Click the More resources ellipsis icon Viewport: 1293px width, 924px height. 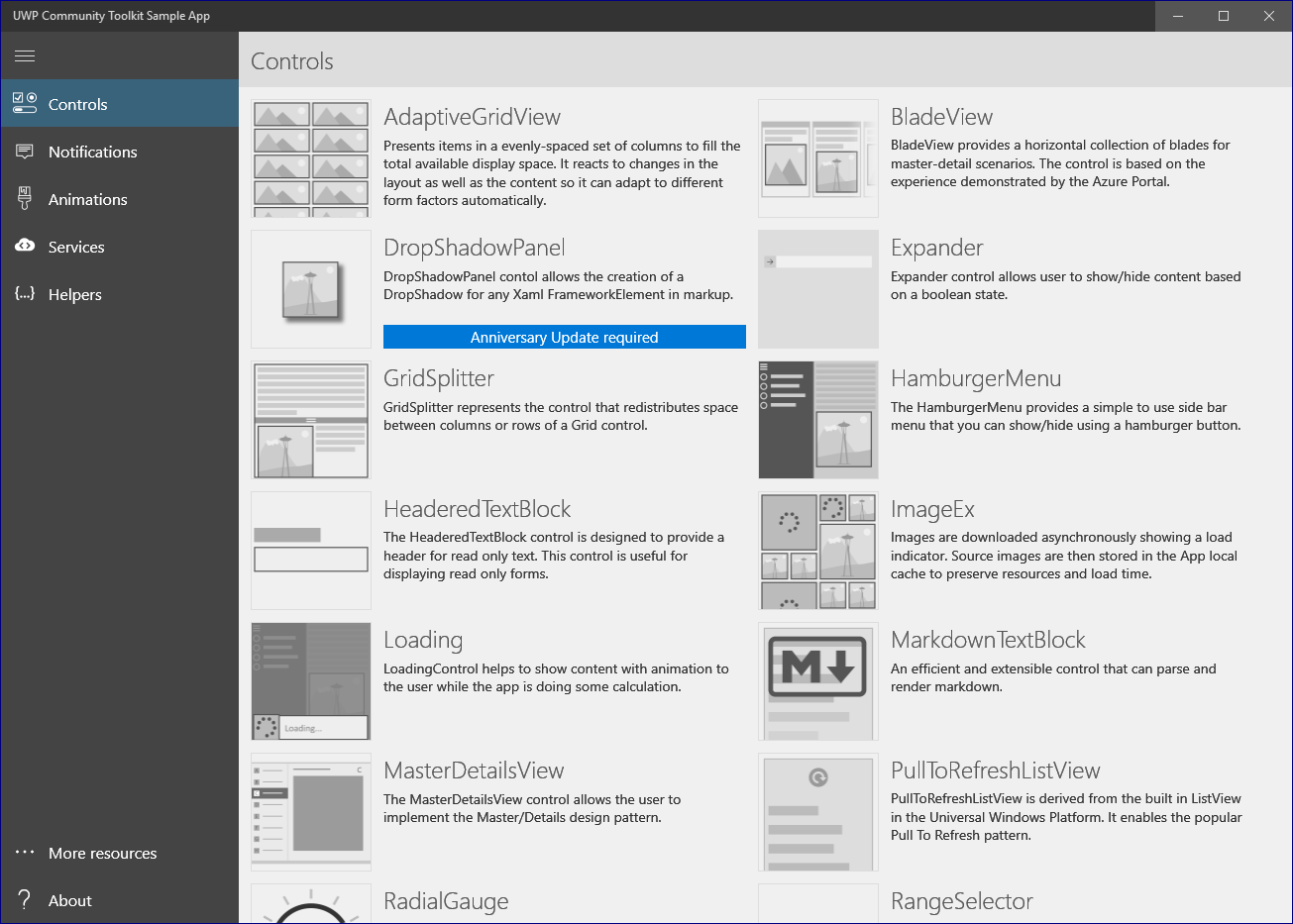25,853
